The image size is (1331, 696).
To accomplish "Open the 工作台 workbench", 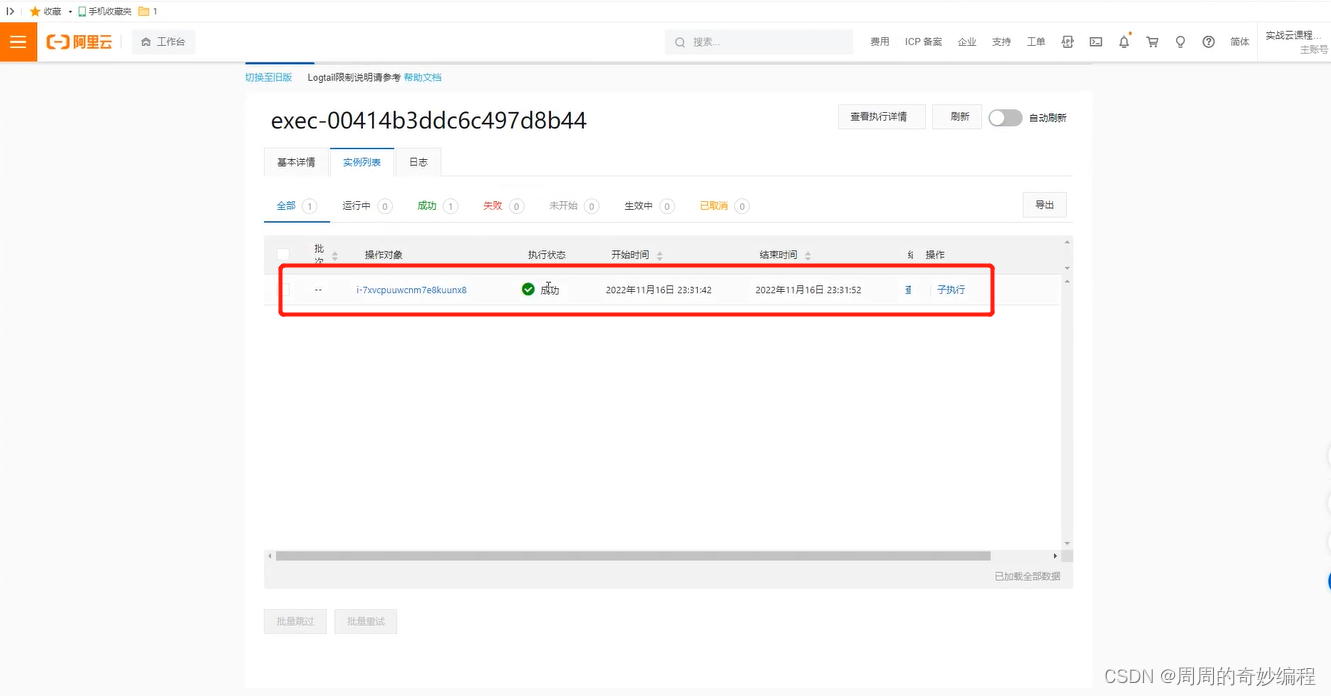I will pos(163,42).
